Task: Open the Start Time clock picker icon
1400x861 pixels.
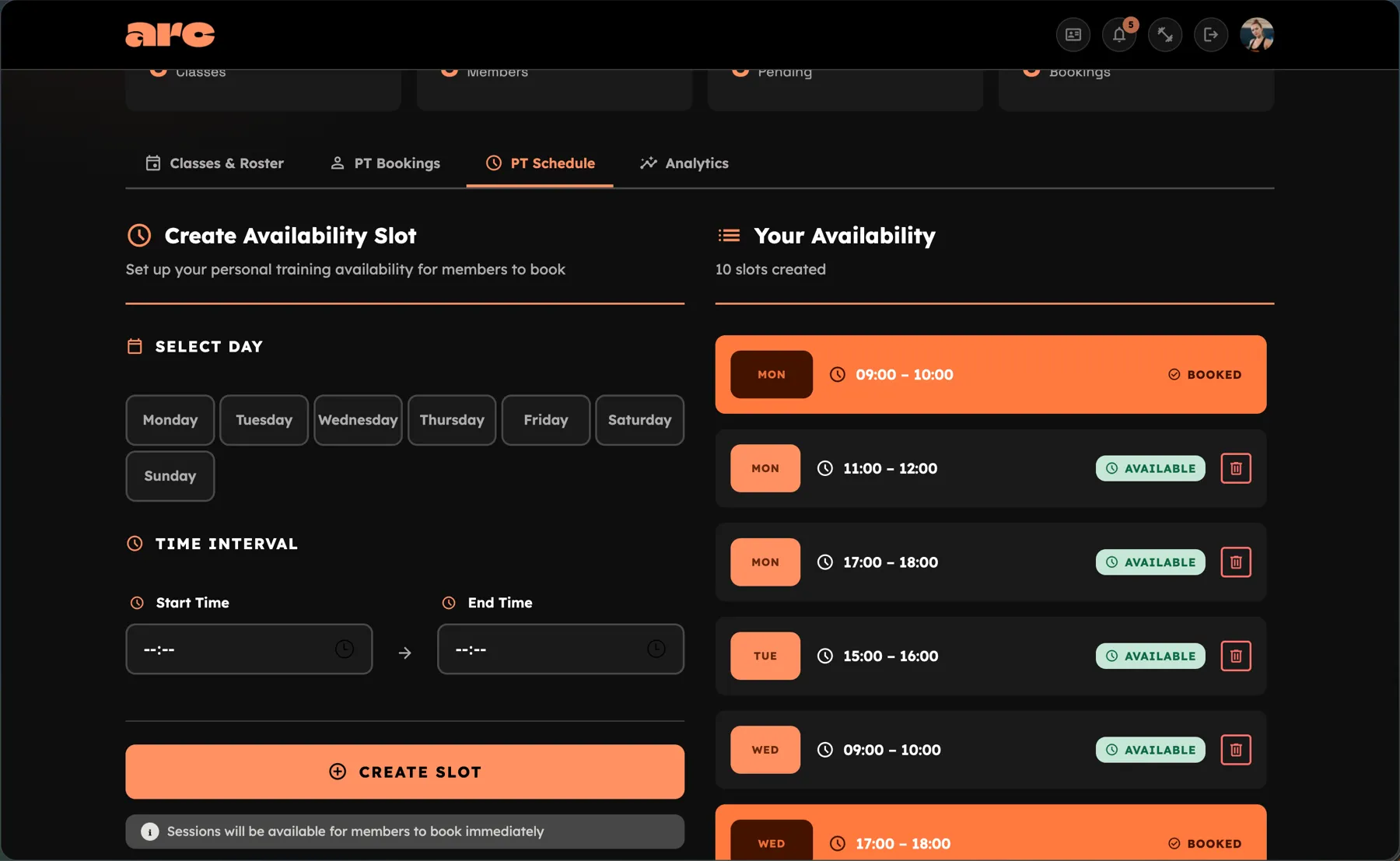Action: point(345,649)
